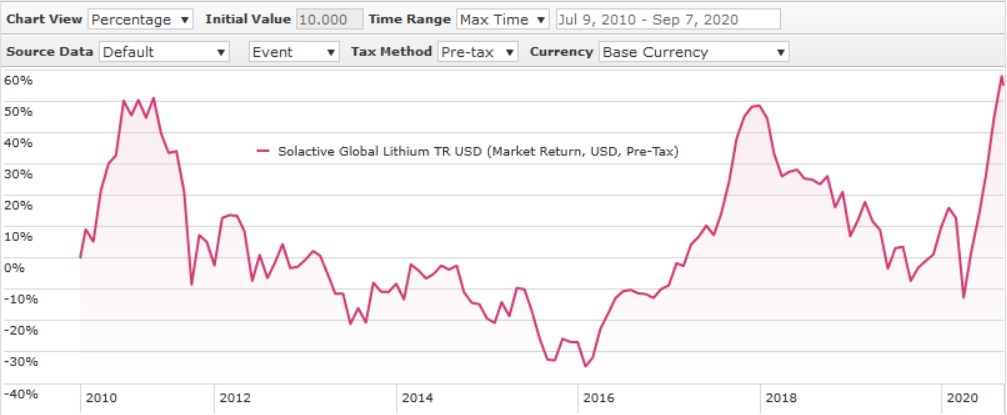1007x415 pixels.
Task: Click the 2016 label on the time axis
Action: click(x=600, y=398)
